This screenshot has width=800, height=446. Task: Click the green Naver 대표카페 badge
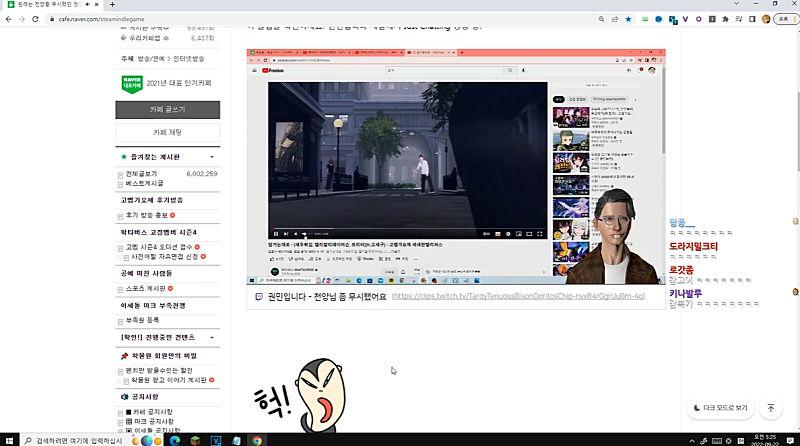pos(132,84)
